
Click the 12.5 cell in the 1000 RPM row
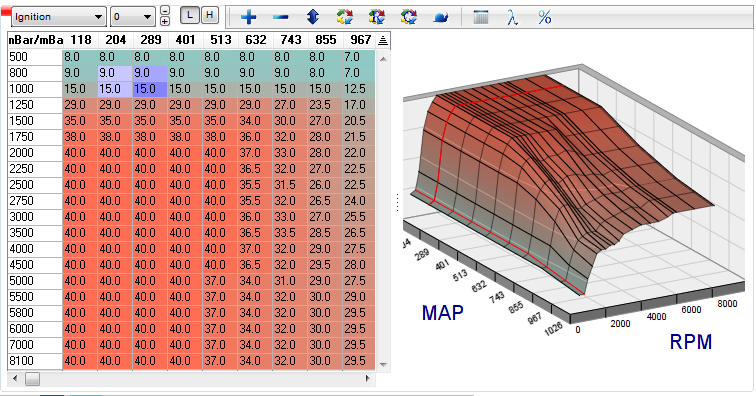[360, 89]
